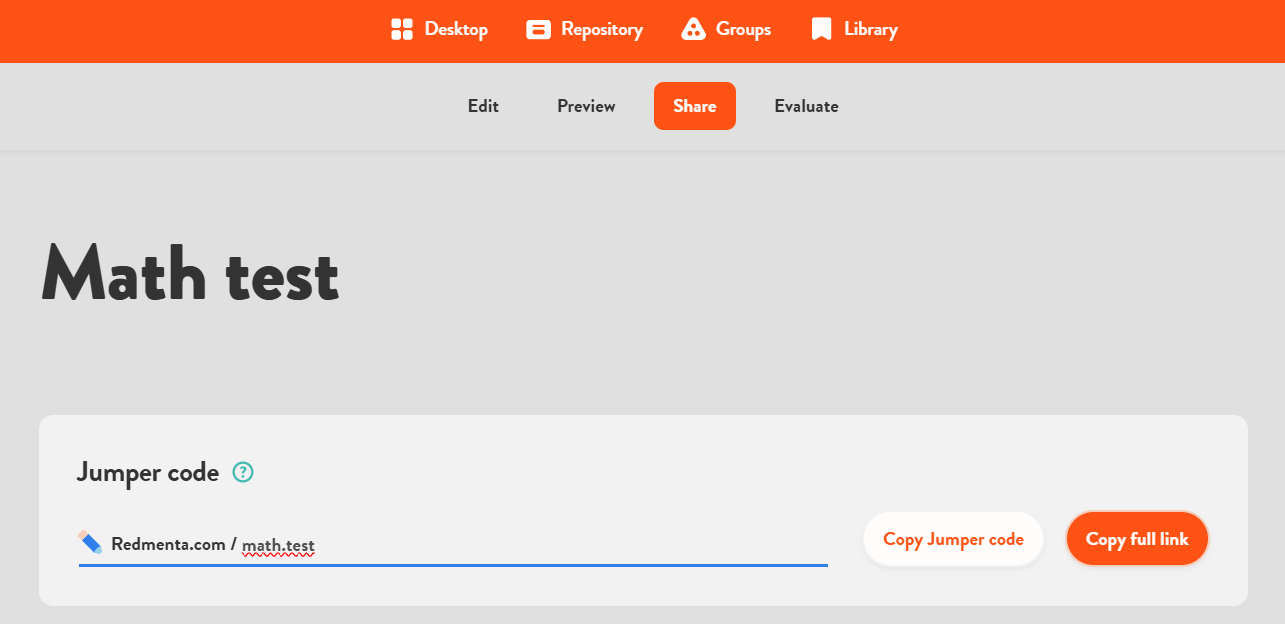The height and width of the screenshot is (624, 1285).
Task: Click the Library bookmark icon
Action: click(x=821, y=30)
